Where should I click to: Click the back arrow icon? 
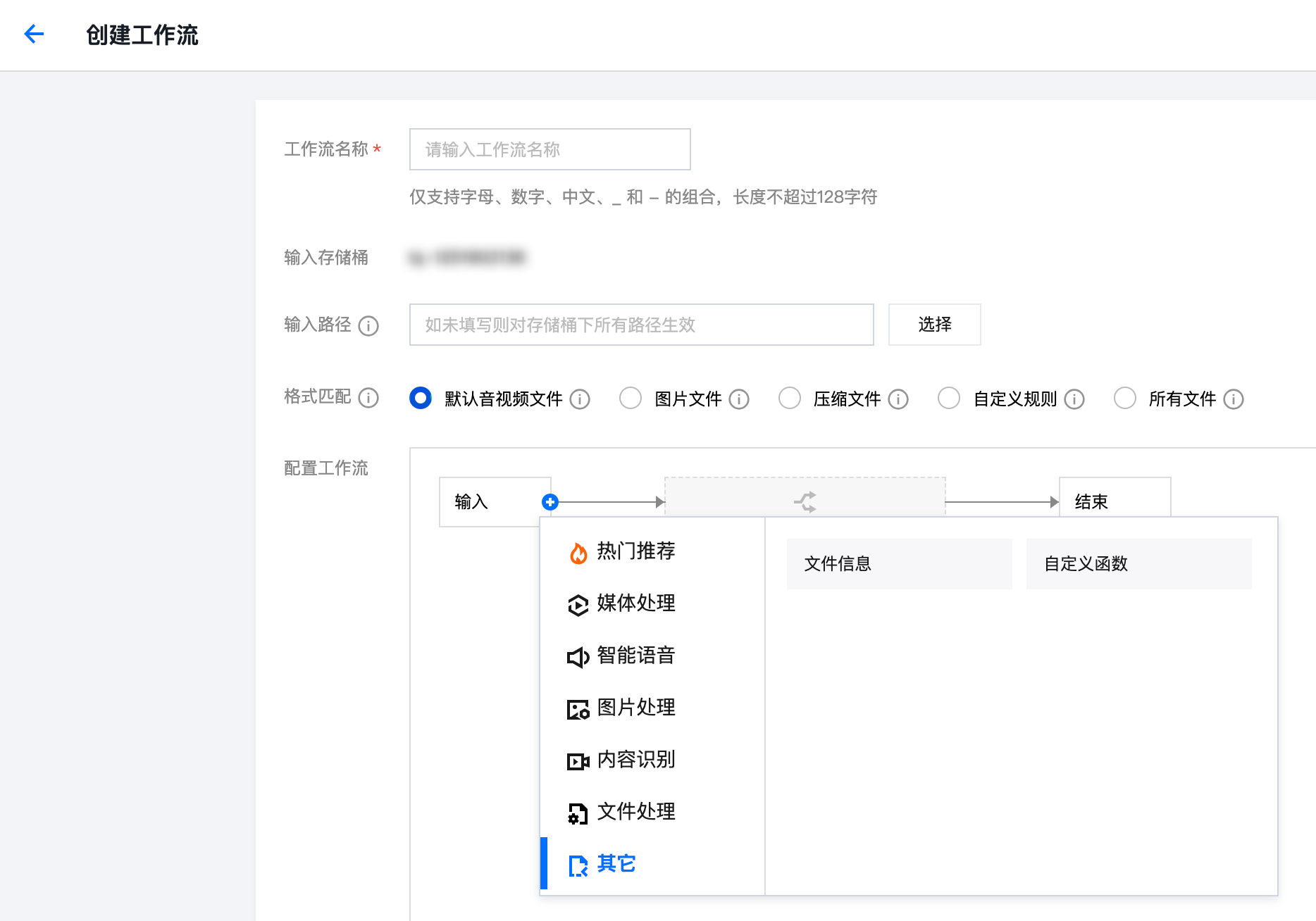pyautogui.click(x=34, y=34)
